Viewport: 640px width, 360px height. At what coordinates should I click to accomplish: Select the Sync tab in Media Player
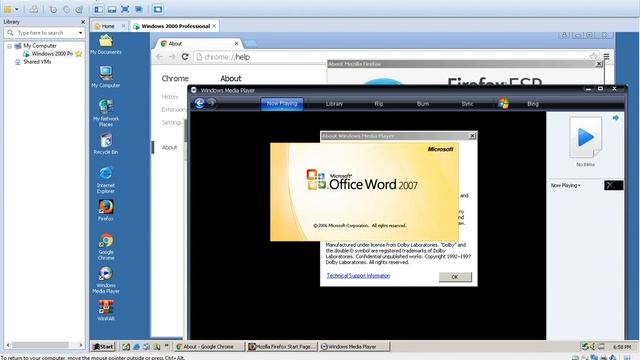[x=467, y=104]
